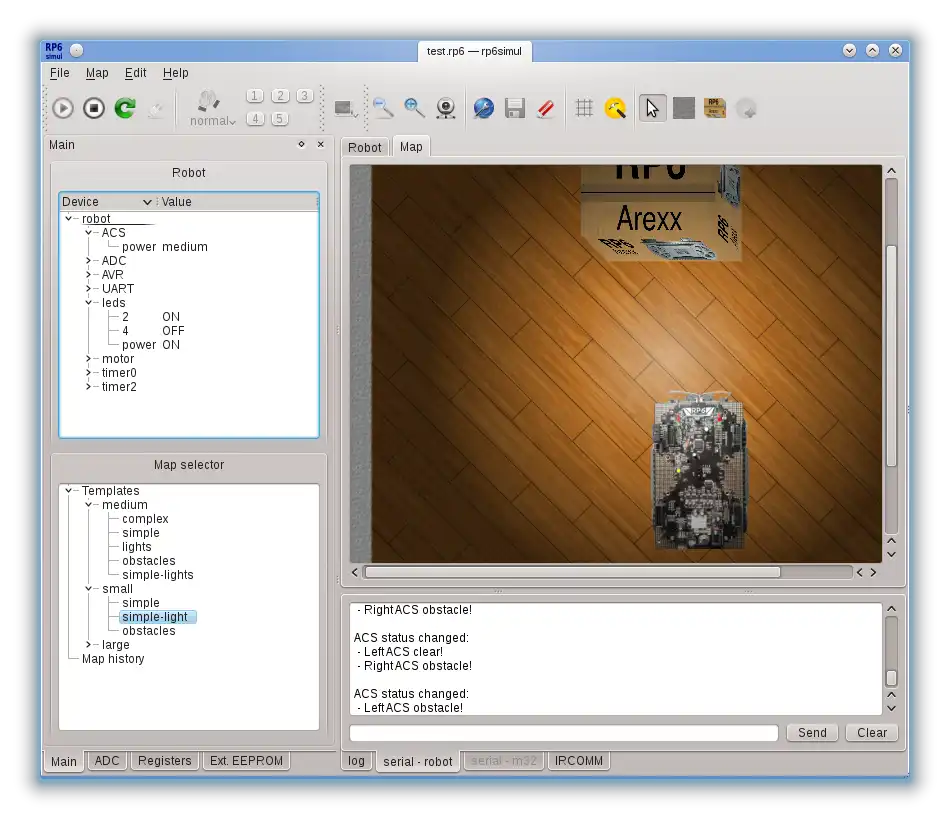
Task: Click the green reload plugin icon
Action: (x=125, y=108)
